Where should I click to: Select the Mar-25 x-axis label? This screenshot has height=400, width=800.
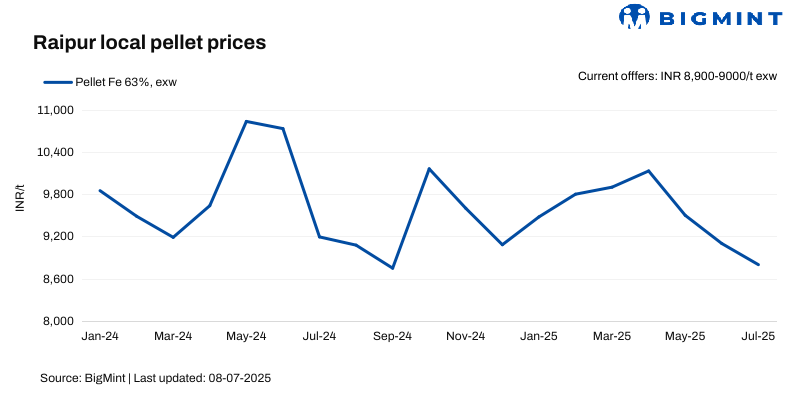tap(612, 337)
